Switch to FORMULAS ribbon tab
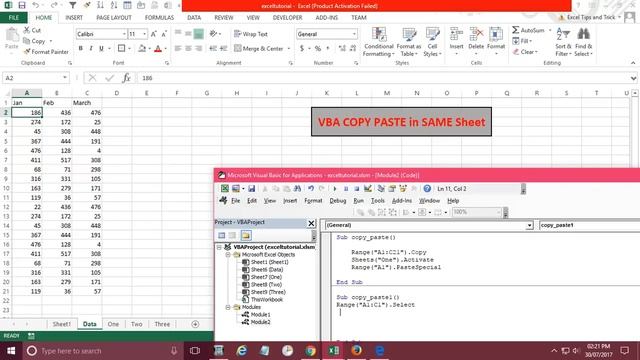This screenshot has width=640, height=360. coord(159,18)
